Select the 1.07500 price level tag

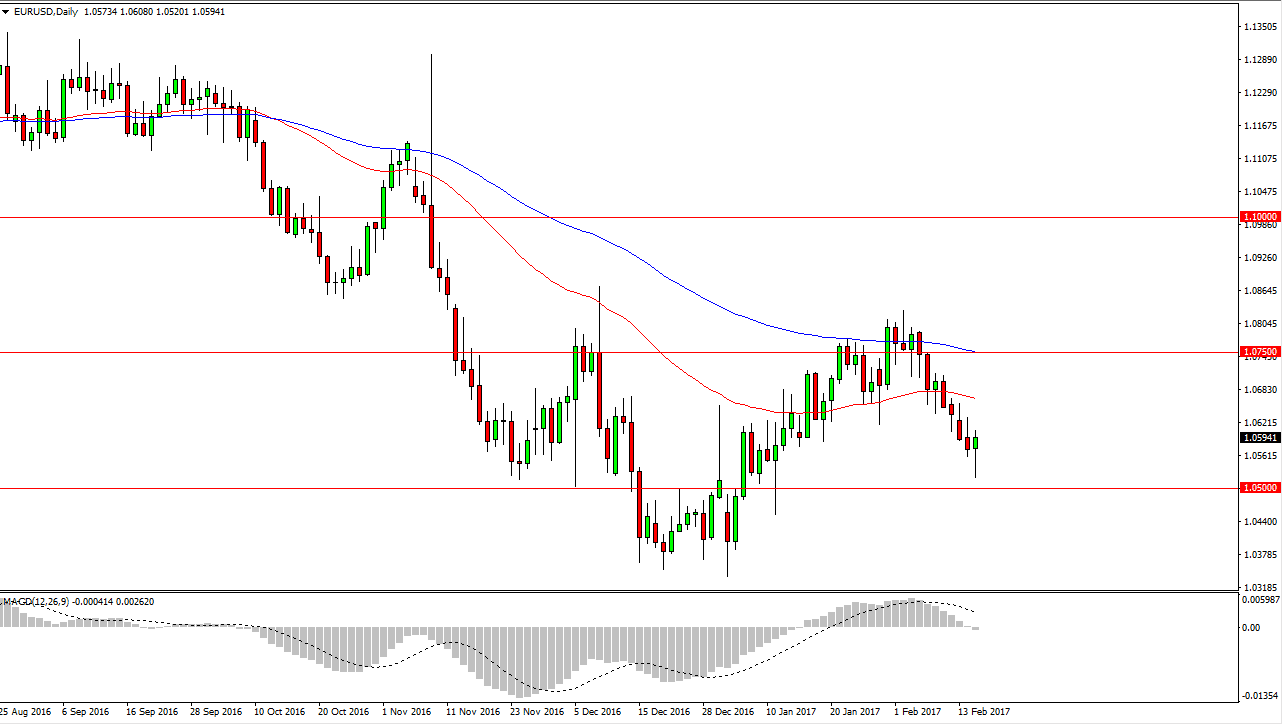1259,352
